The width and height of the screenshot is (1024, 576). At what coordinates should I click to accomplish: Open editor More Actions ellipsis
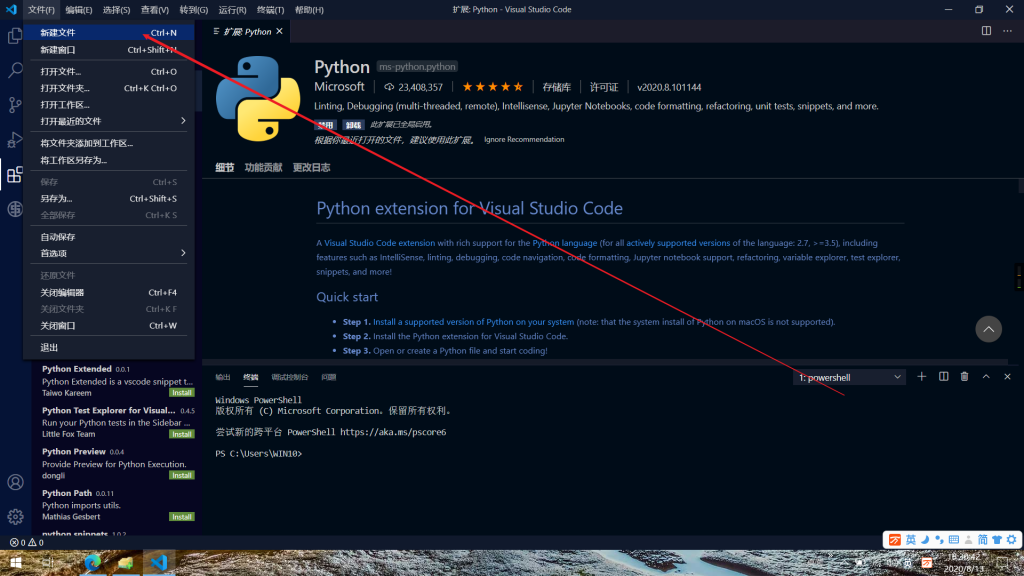tap(1008, 31)
